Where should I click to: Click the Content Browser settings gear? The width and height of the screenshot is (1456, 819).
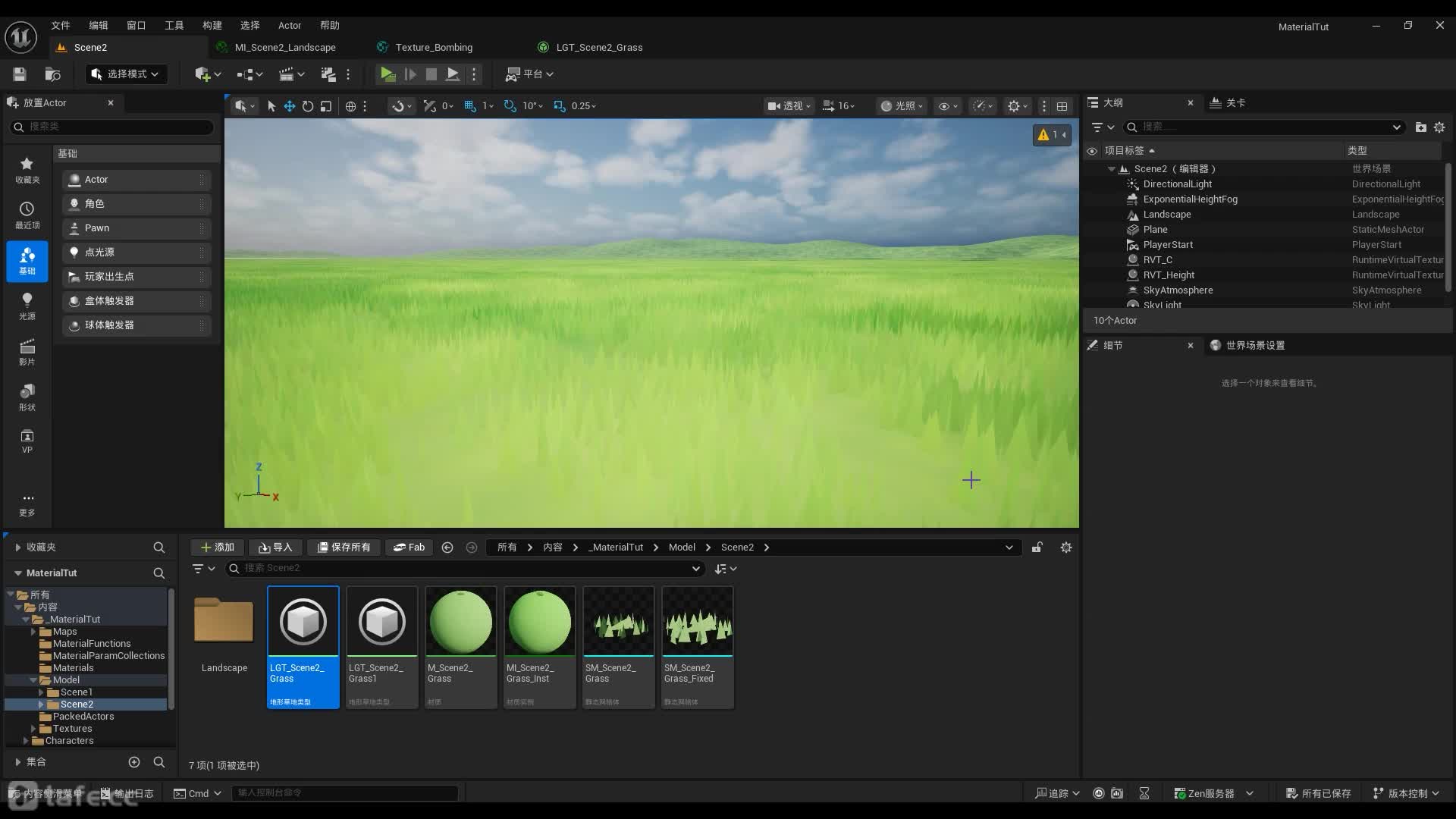click(x=1066, y=548)
